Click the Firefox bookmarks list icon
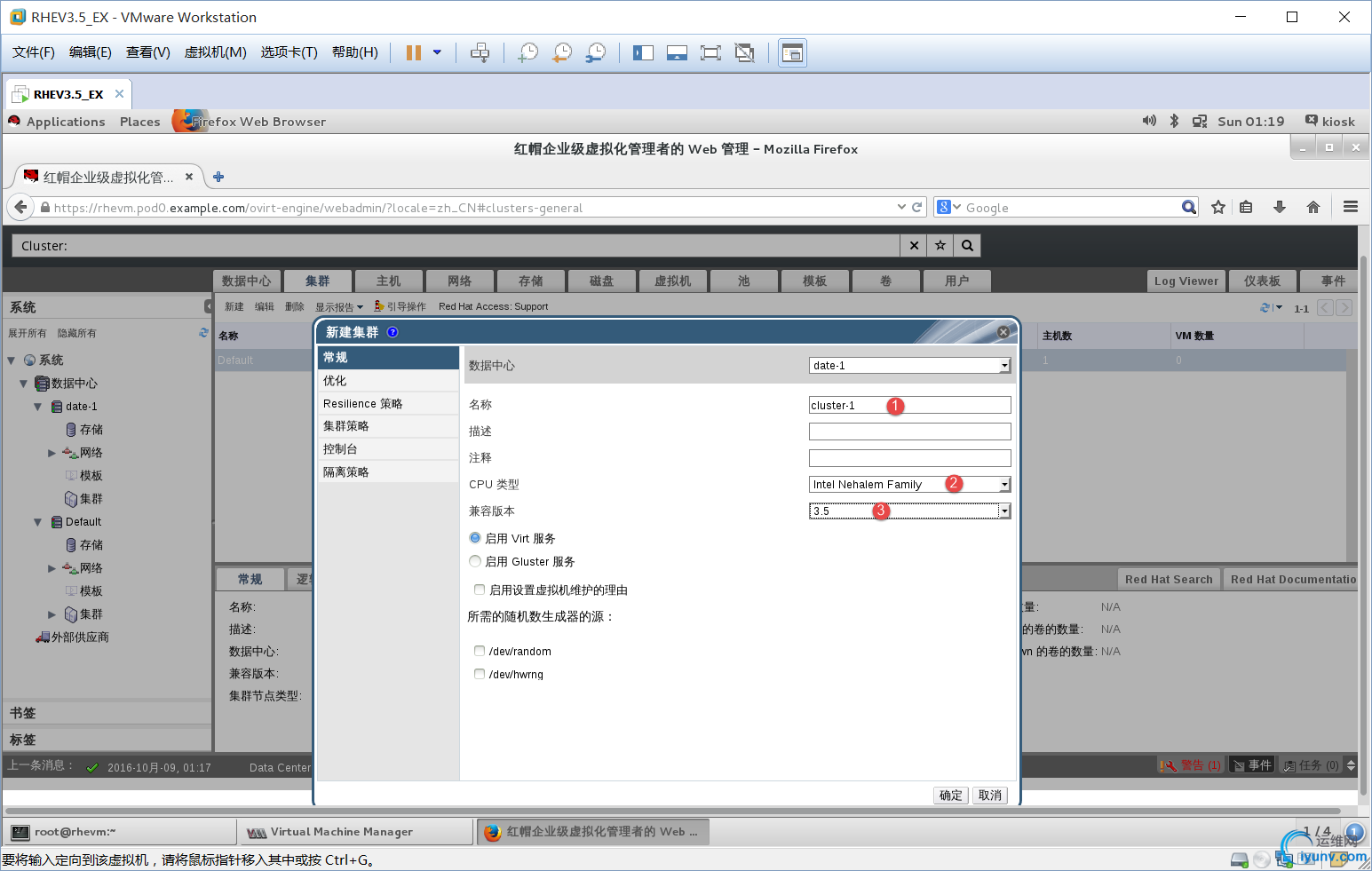This screenshot has width=1372, height=871. (x=1246, y=207)
